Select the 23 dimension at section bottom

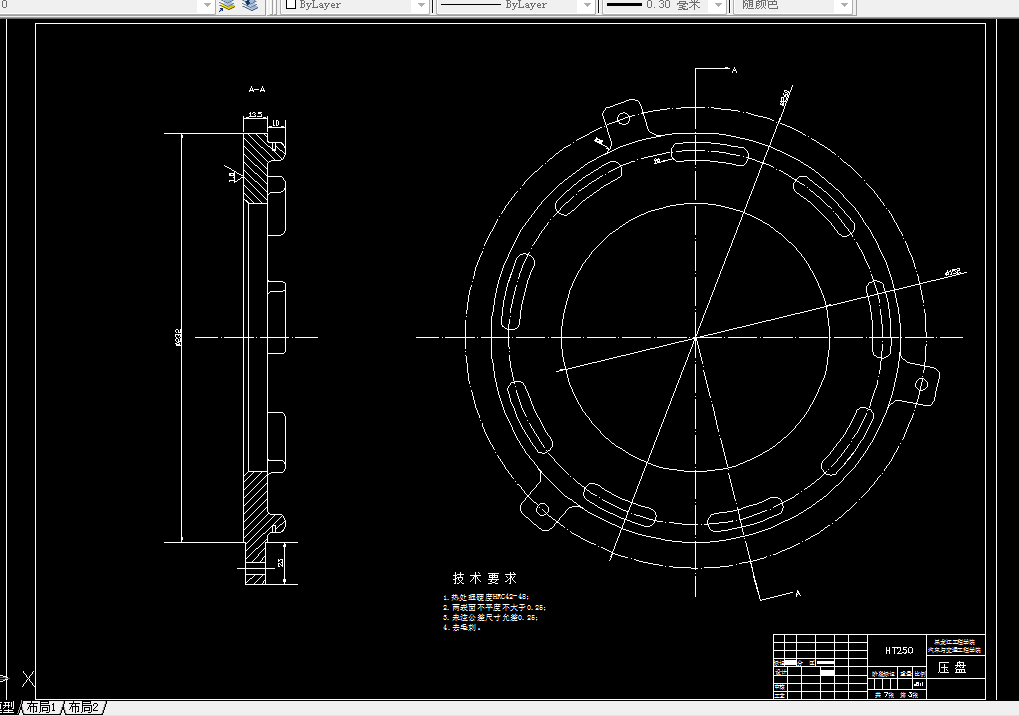pyautogui.click(x=281, y=563)
